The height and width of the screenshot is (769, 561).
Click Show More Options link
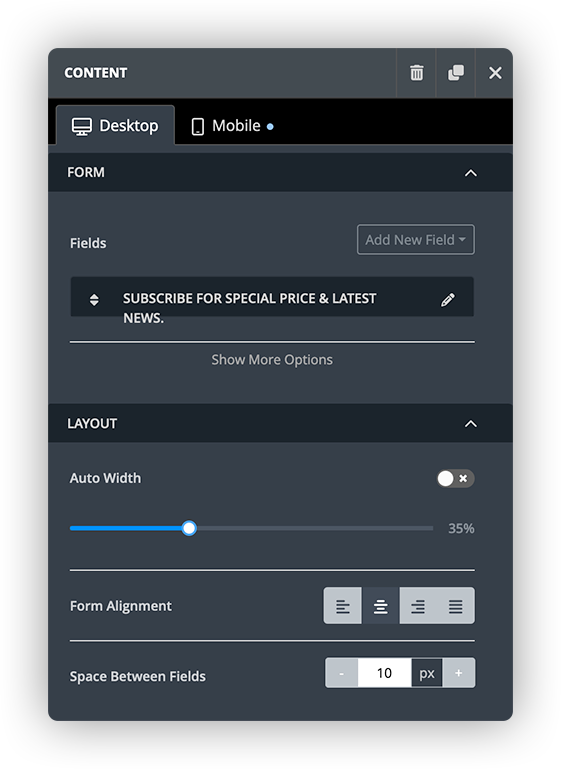(x=272, y=359)
